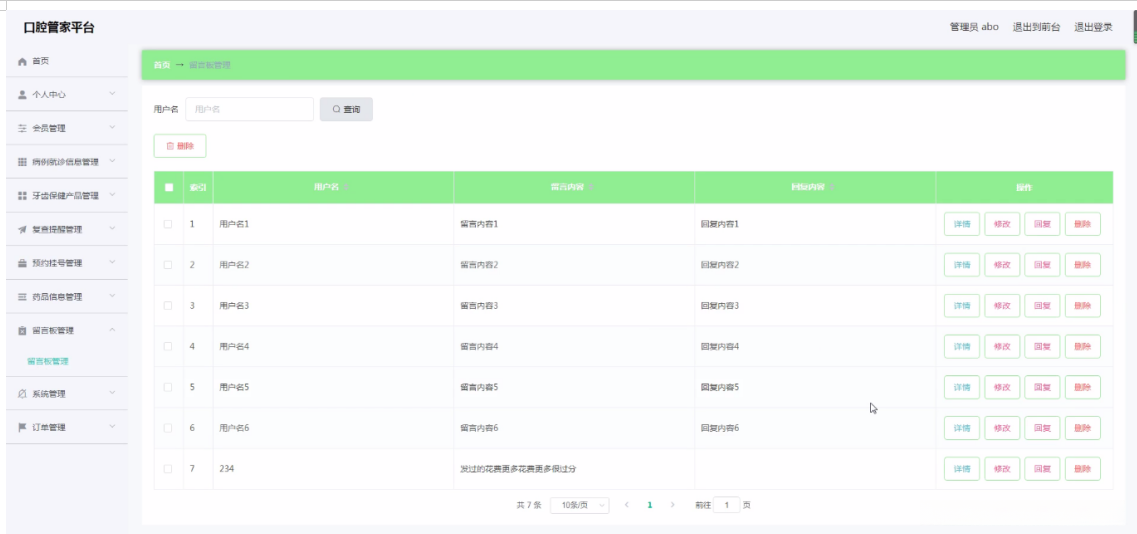Select page 1 in pagination

650,505
